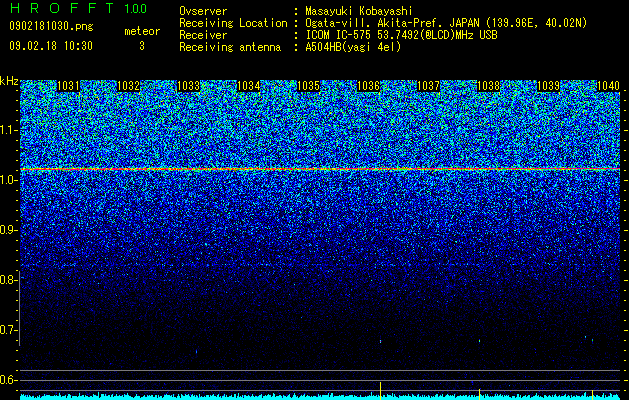
Task: Select the 1038 time marker
Action: click(489, 86)
